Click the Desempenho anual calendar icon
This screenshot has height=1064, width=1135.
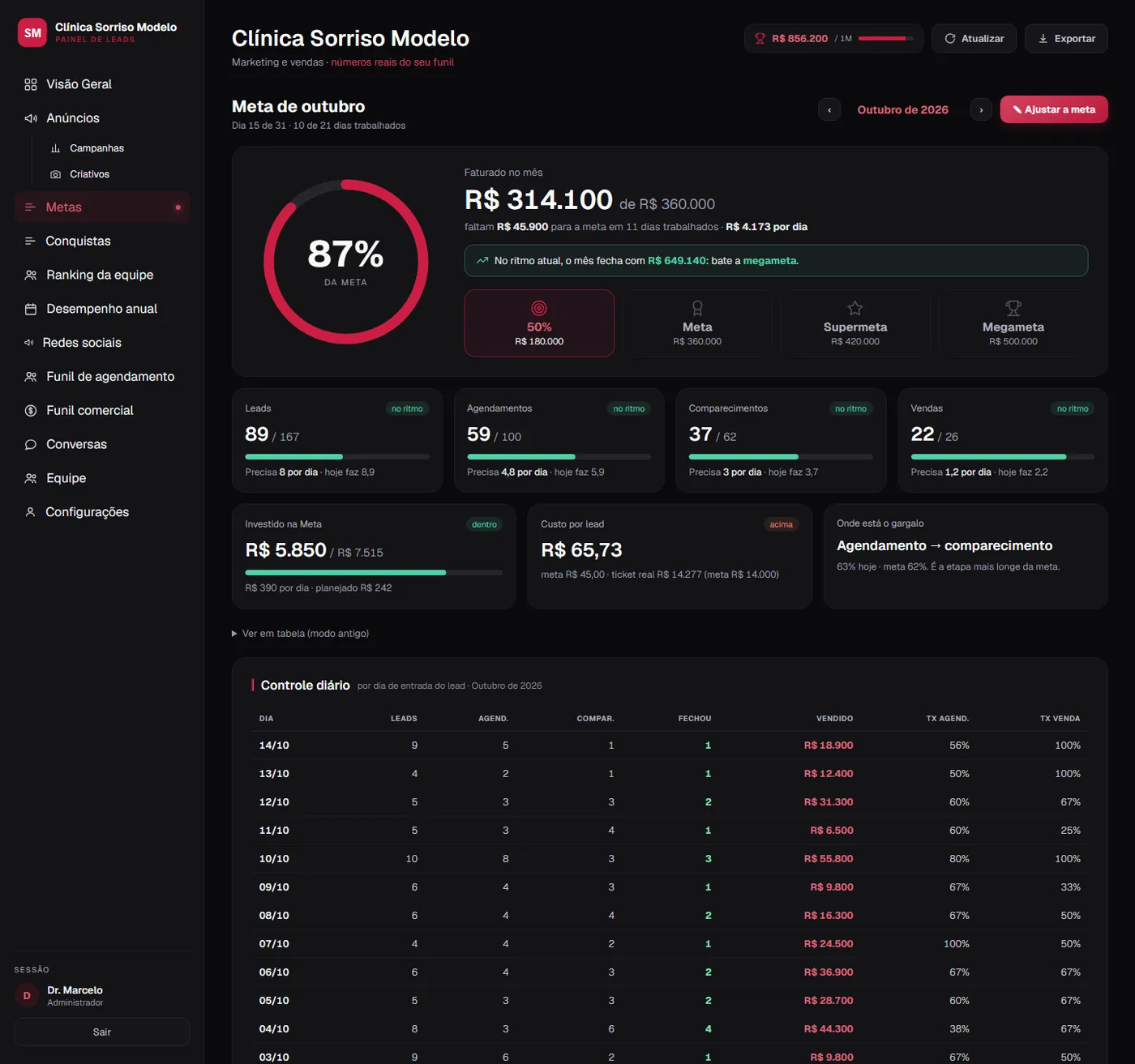31,310
